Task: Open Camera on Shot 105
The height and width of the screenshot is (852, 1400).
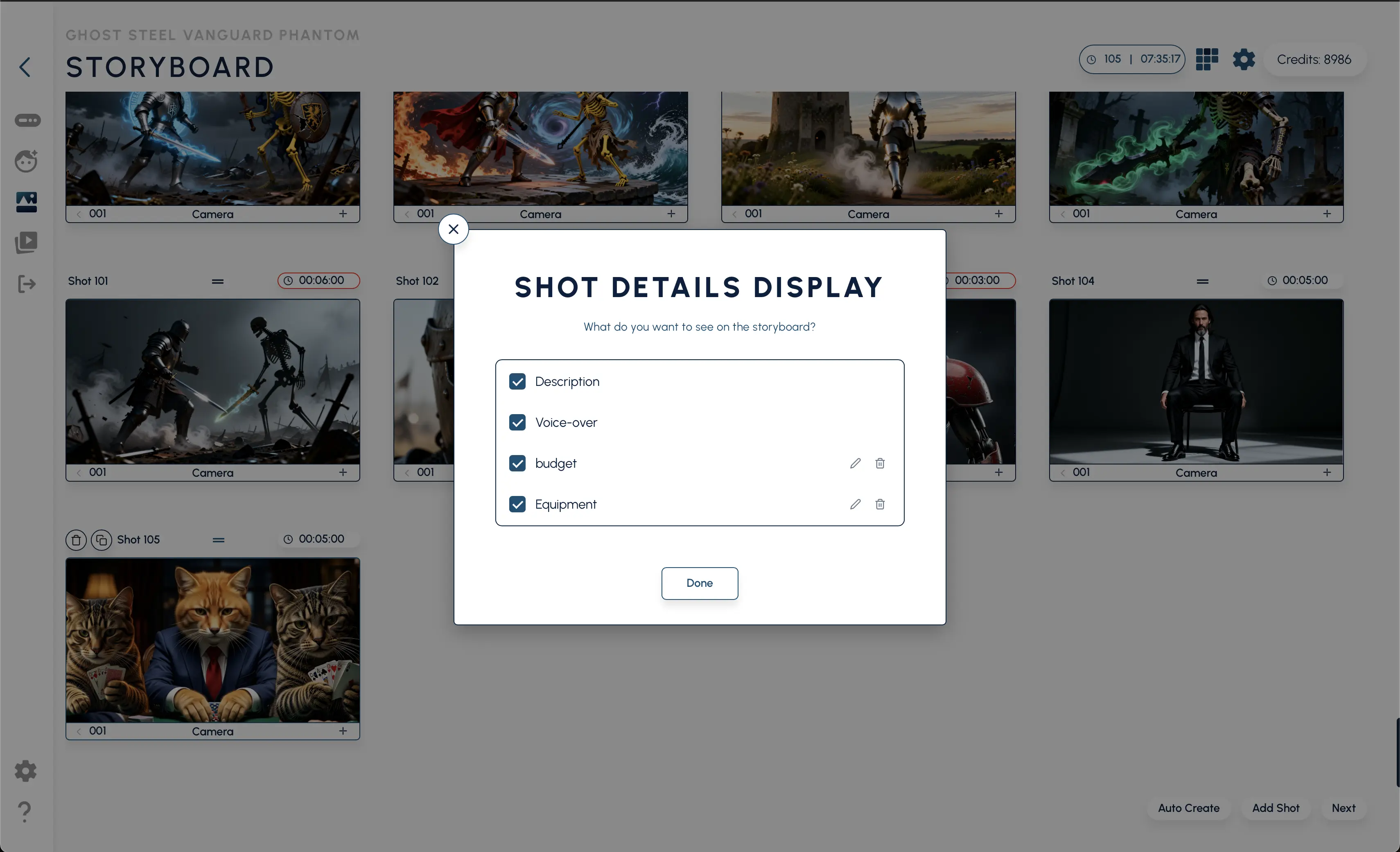Action: (212, 731)
